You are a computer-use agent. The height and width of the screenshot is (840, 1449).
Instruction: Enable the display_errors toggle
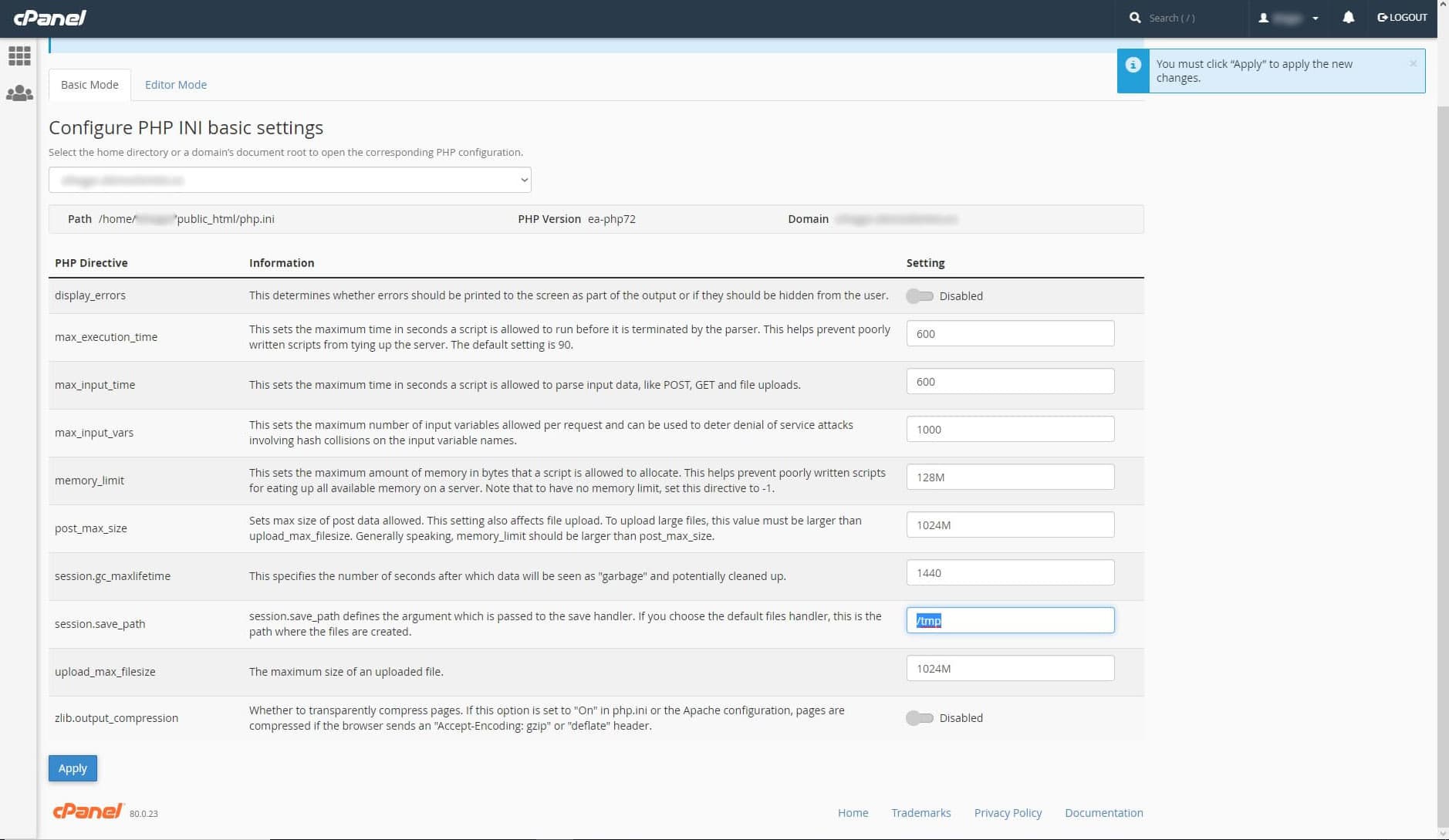click(x=919, y=296)
